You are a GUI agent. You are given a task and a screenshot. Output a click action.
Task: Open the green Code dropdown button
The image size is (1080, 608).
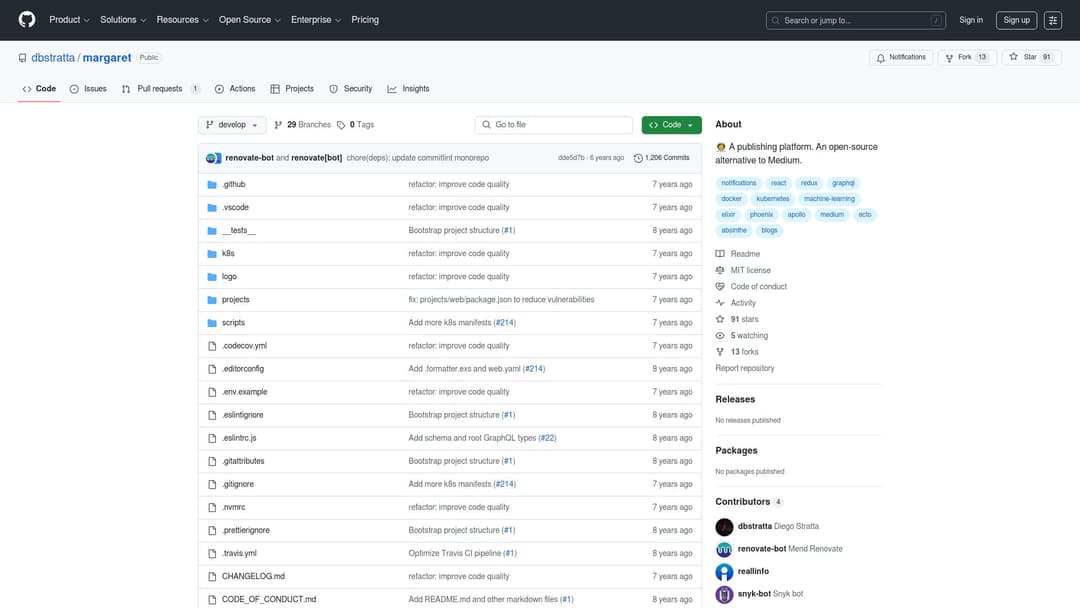click(672, 125)
